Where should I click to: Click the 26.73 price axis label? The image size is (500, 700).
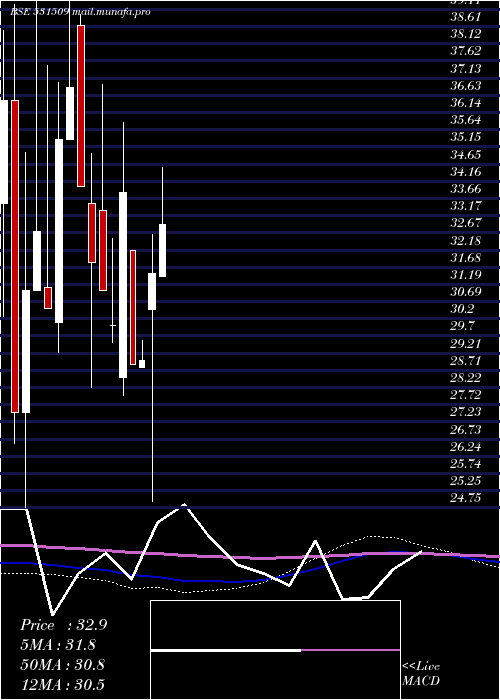pyautogui.click(x=466, y=430)
